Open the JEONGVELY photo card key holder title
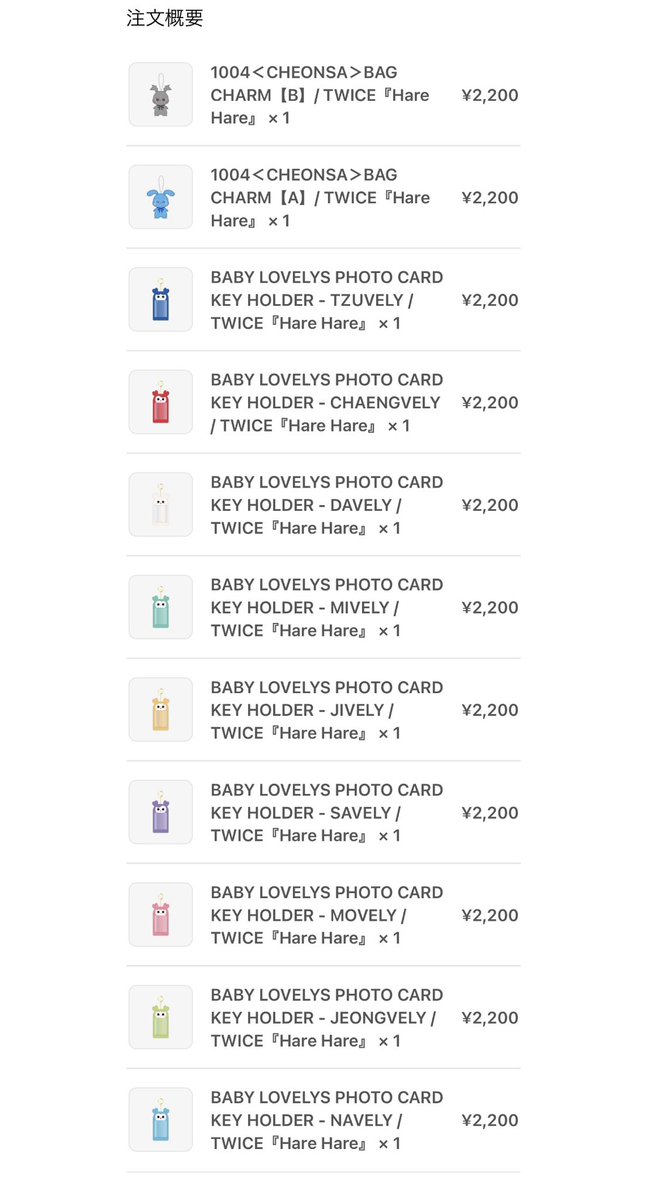This screenshot has height=1200, width=655. point(327,1017)
